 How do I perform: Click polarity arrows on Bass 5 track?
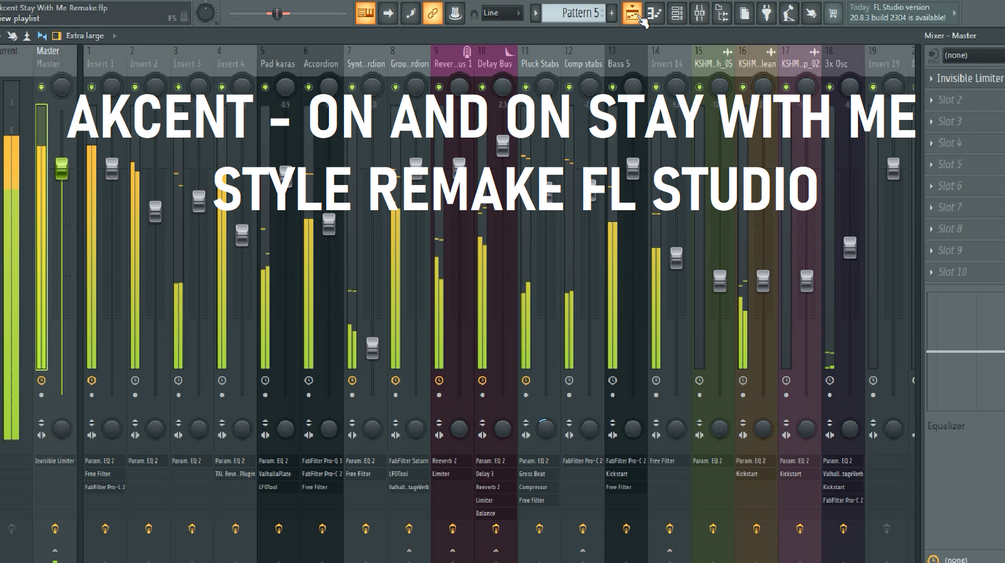[613, 423]
